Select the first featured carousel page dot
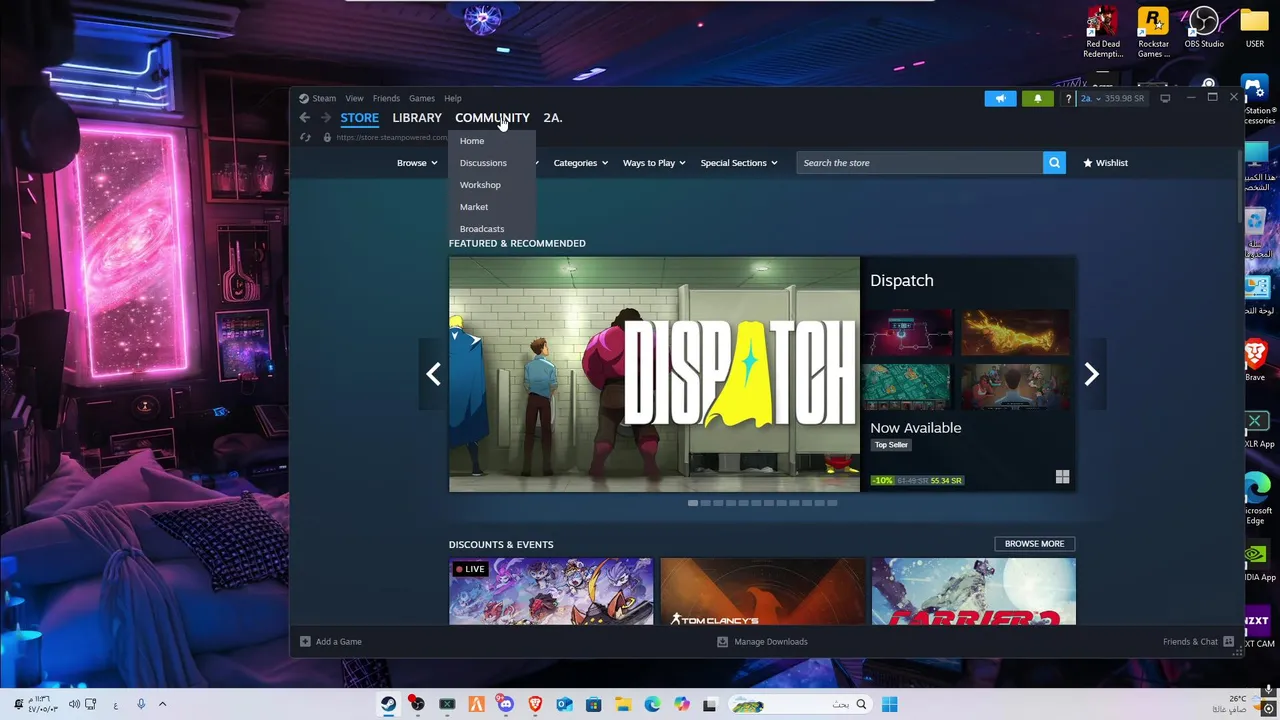The width and height of the screenshot is (1280, 720). pyautogui.click(x=693, y=503)
